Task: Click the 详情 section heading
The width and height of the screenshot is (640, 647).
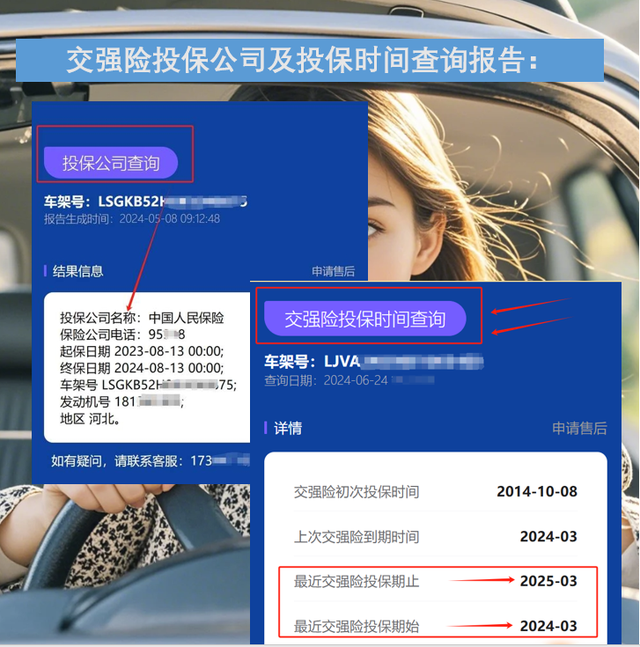Action: 288,428
